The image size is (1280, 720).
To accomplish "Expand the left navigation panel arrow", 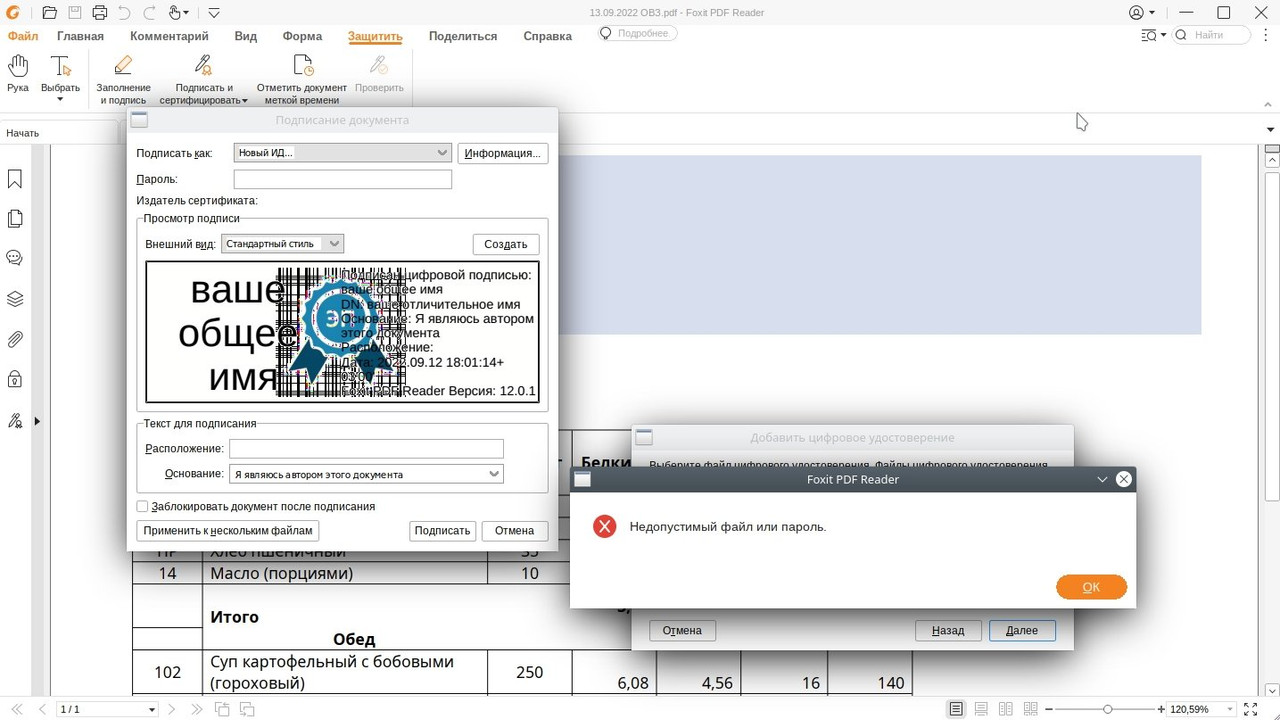I will tap(37, 421).
